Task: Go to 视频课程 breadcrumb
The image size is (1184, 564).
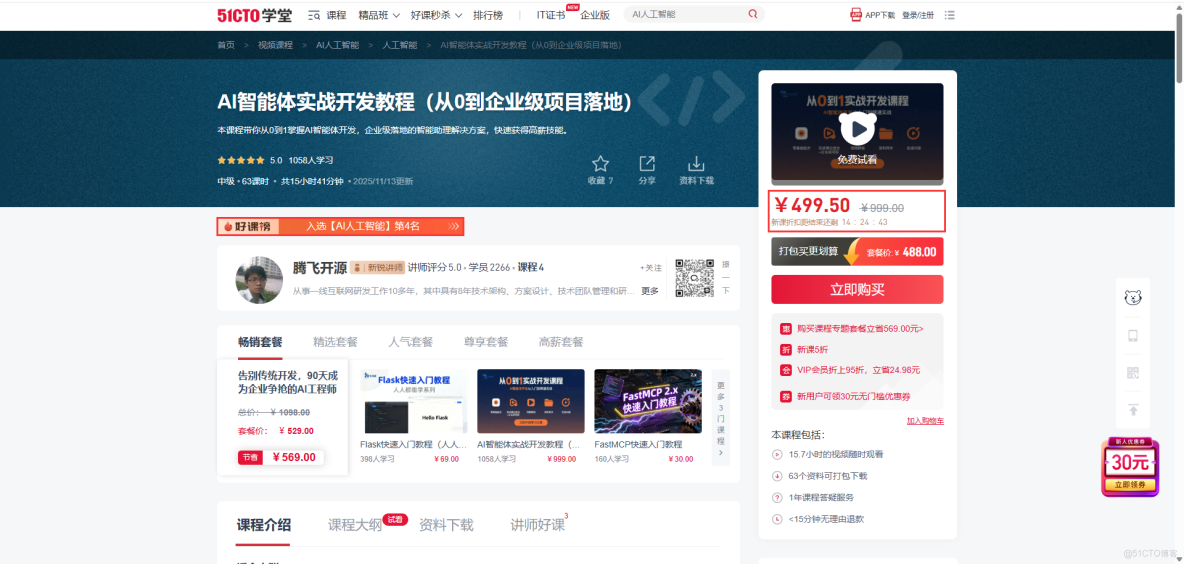Action: [275, 45]
